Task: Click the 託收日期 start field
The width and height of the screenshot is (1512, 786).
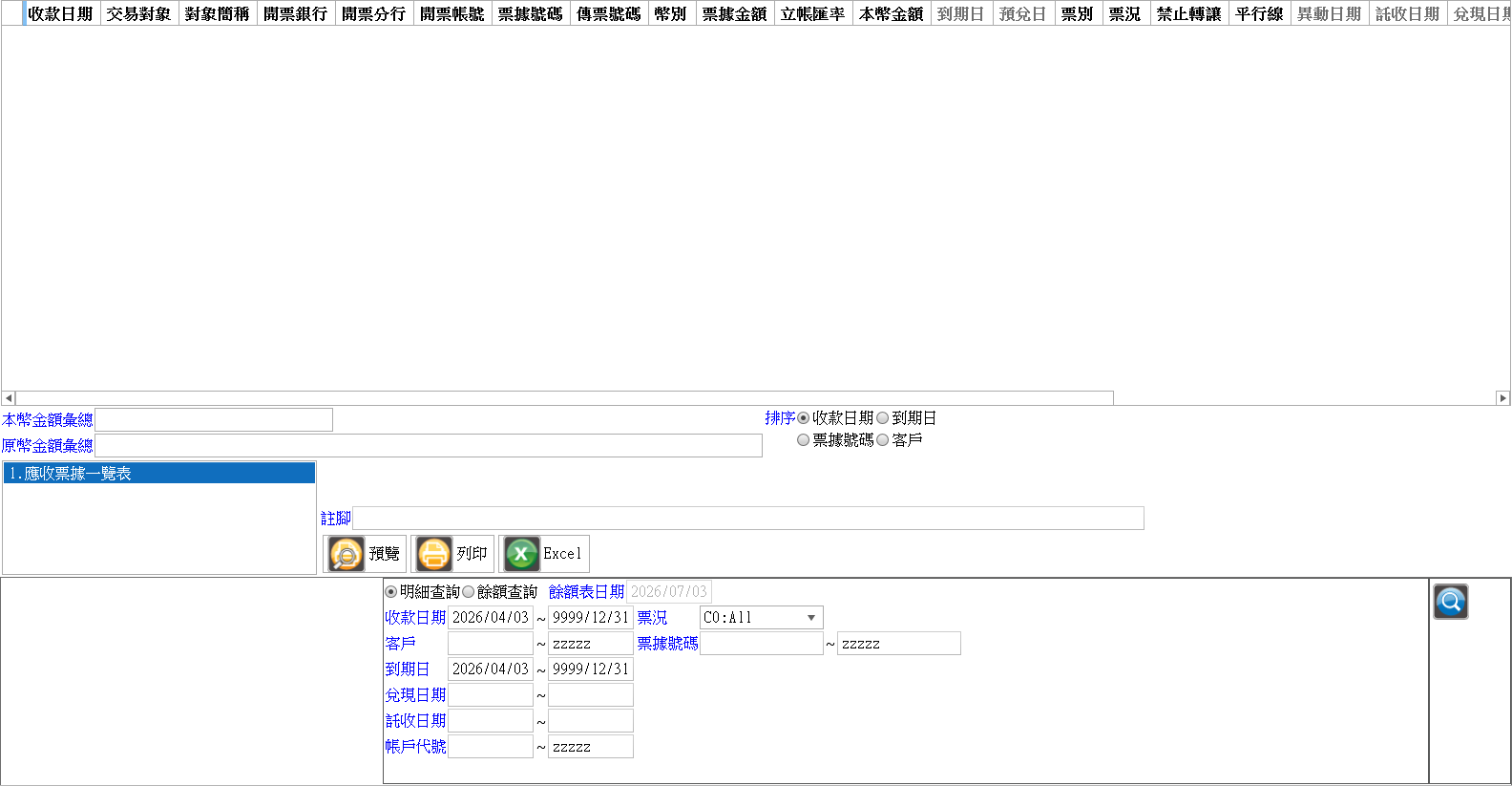Action: pyautogui.click(x=491, y=721)
